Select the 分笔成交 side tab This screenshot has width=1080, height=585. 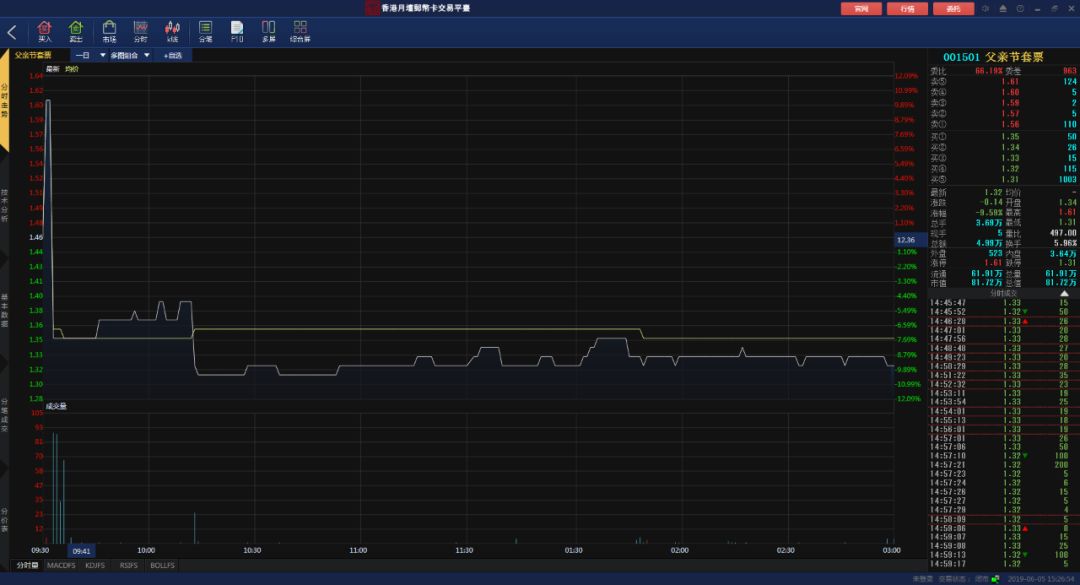coord(4,415)
